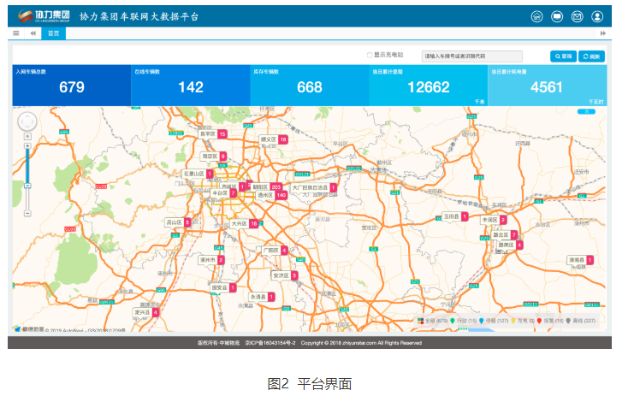The image size is (640, 402).
Task: Expand the 朝阳区 203 vehicle cluster marker
Action: click(275, 187)
